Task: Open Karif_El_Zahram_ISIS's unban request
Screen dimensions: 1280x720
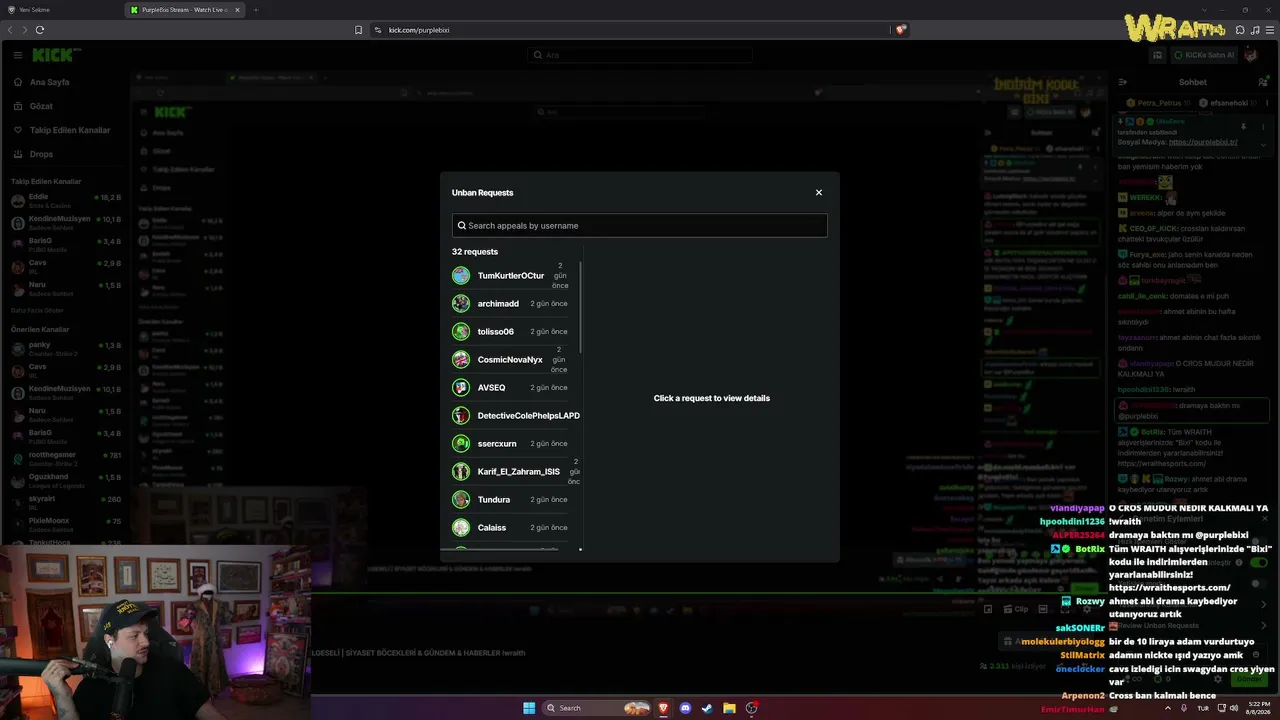Action: (x=515, y=472)
